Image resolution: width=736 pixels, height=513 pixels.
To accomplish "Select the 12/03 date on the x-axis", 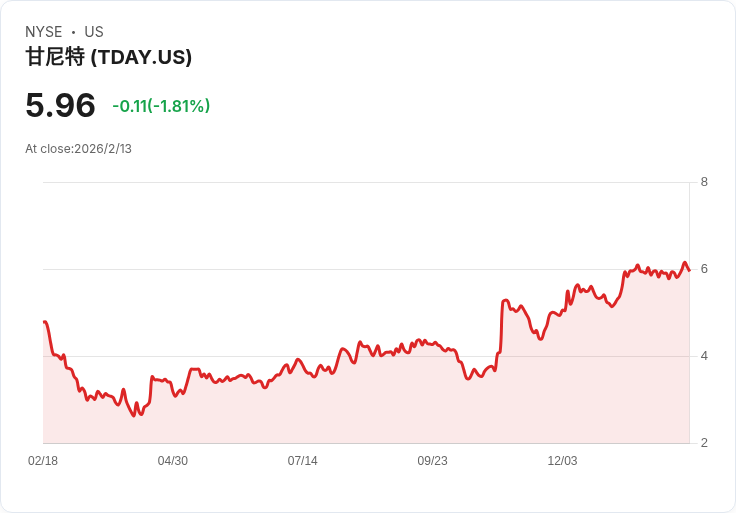I will click(x=563, y=461).
